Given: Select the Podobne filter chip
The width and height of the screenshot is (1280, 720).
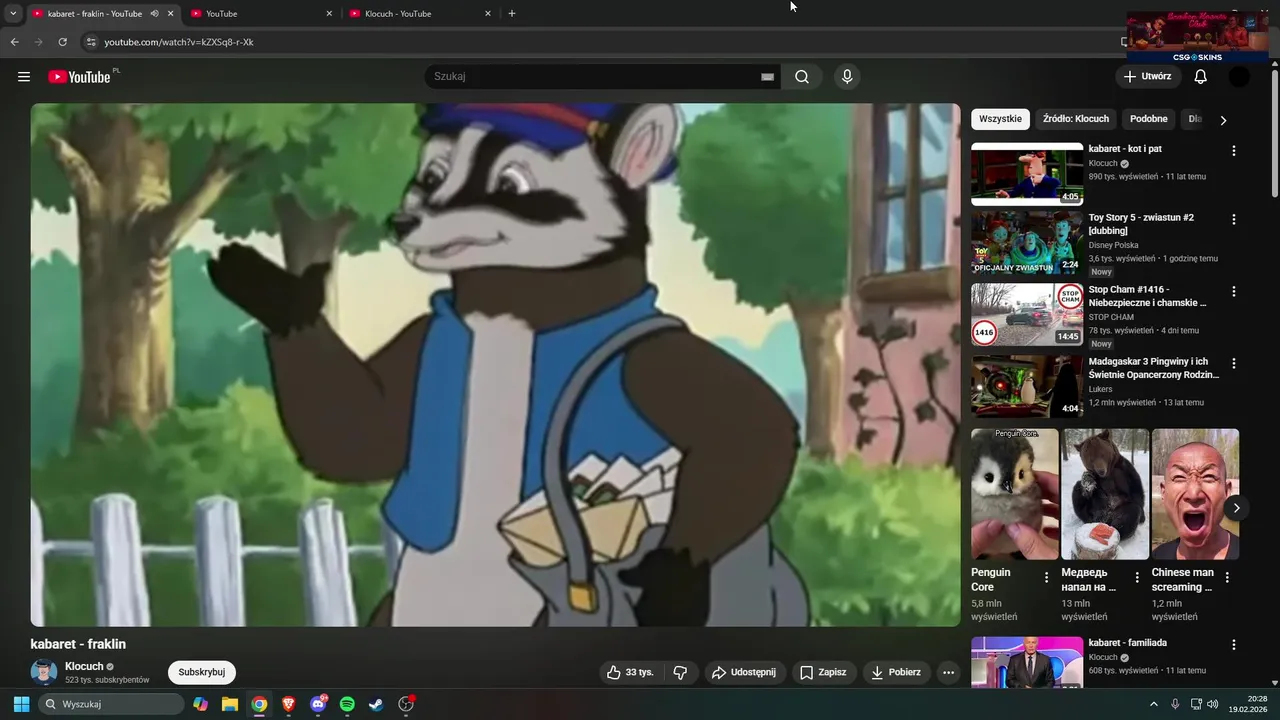Looking at the screenshot, I should point(1149,119).
